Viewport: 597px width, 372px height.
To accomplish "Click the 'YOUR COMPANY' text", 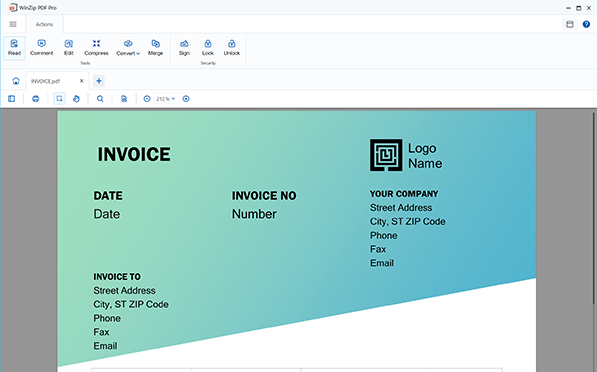I will point(404,194).
